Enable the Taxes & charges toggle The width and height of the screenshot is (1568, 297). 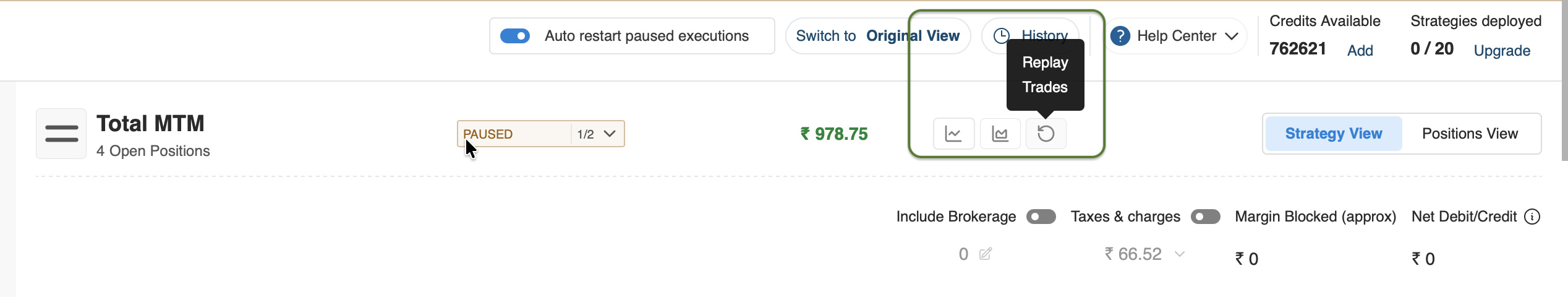(1205, 217)
